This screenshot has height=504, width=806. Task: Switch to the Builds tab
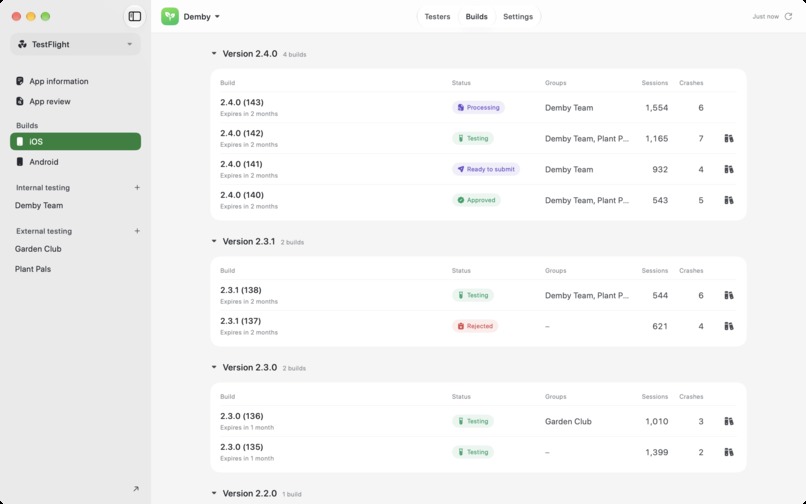coord(477,16)
